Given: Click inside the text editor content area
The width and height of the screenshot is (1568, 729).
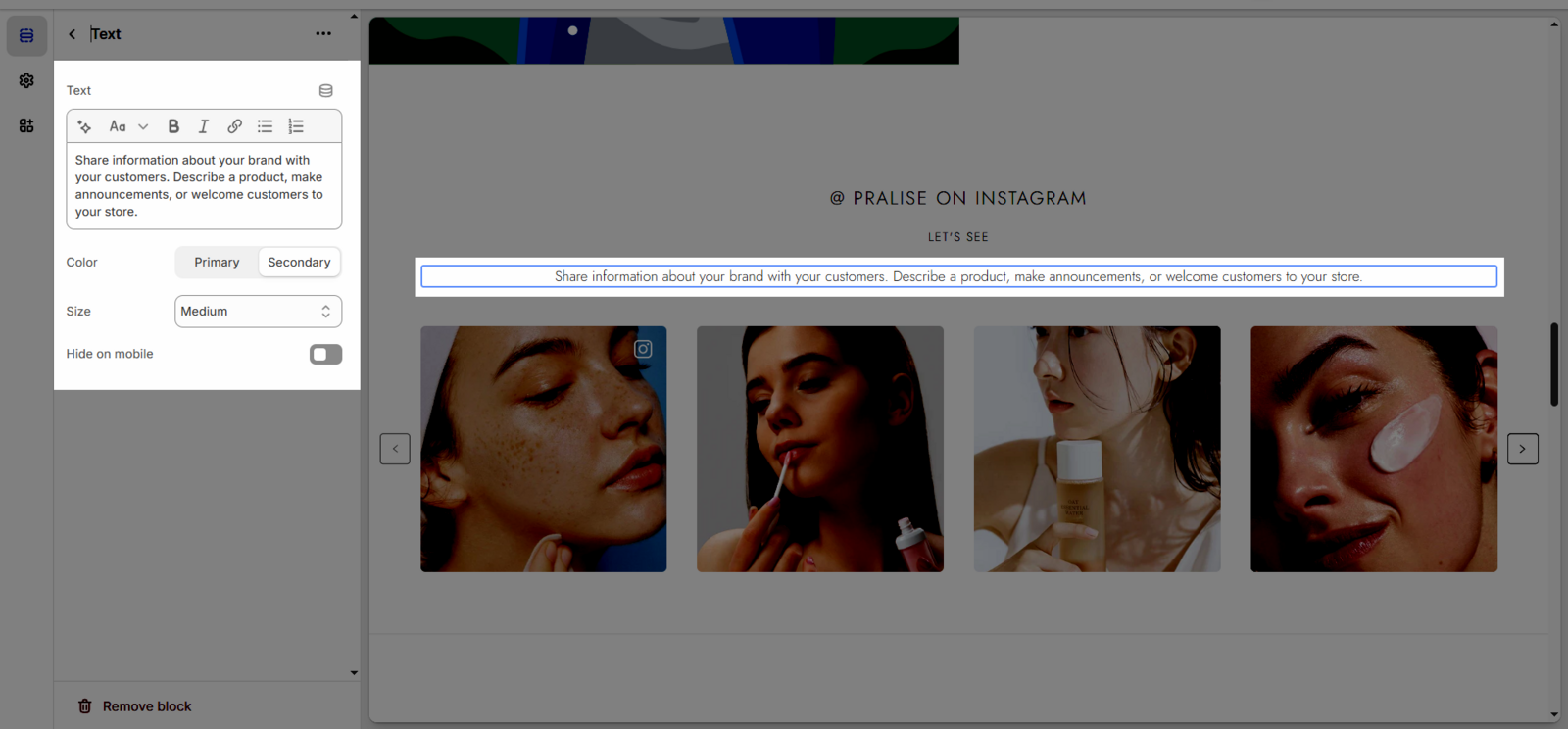Looking at the screenshot, I should tap(203, 186).
